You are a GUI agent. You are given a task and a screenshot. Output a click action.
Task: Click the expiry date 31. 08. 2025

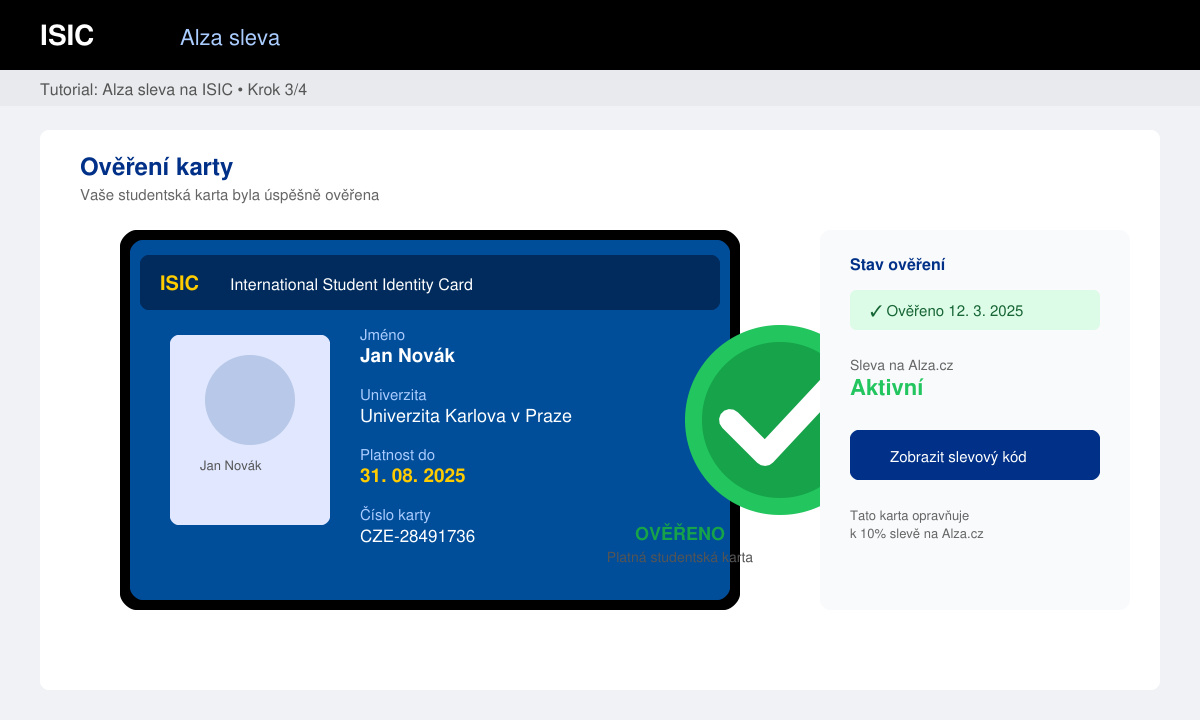pos(412,476)
